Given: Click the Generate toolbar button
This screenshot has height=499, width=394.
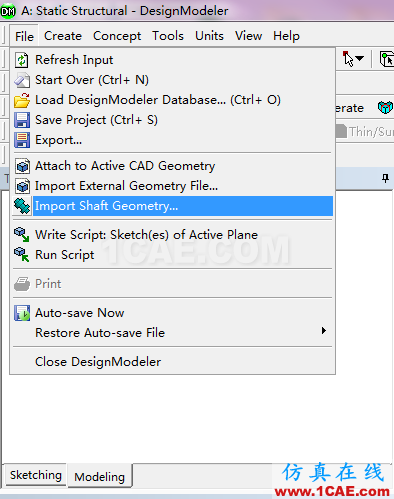Looking at the screenshot, I should [x=349, y=108].
